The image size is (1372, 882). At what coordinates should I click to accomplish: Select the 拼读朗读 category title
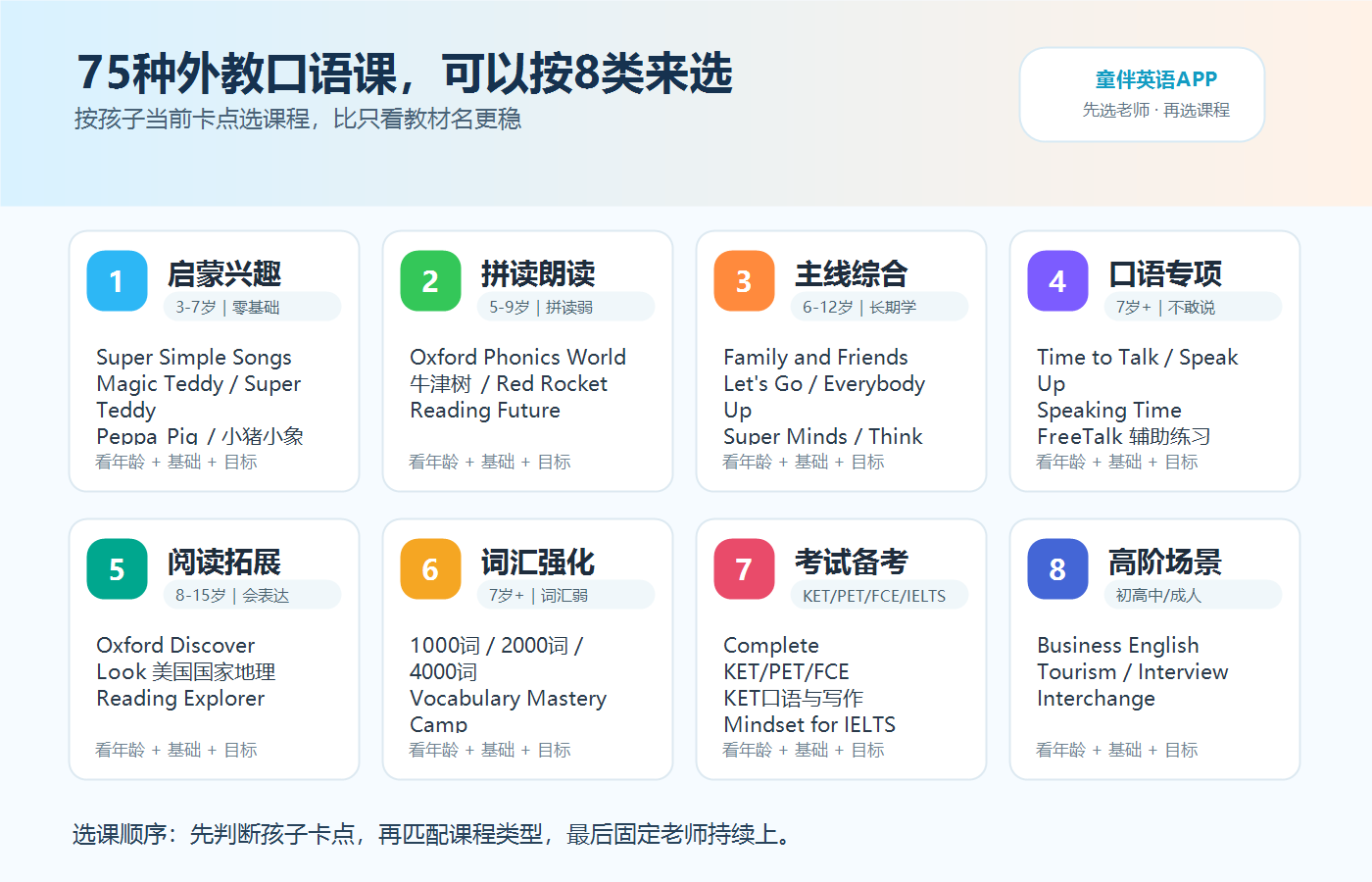coord(538,273)
